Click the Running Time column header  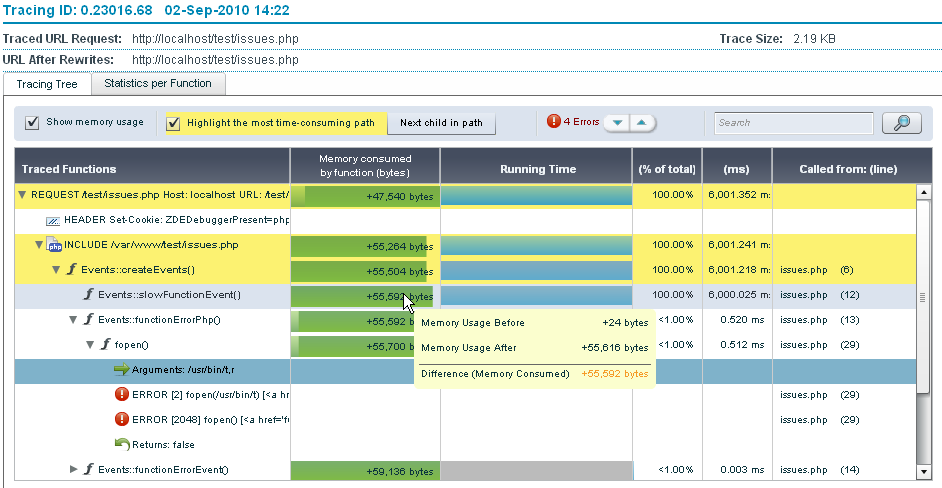pyautogui.click(x=537, y=169)
